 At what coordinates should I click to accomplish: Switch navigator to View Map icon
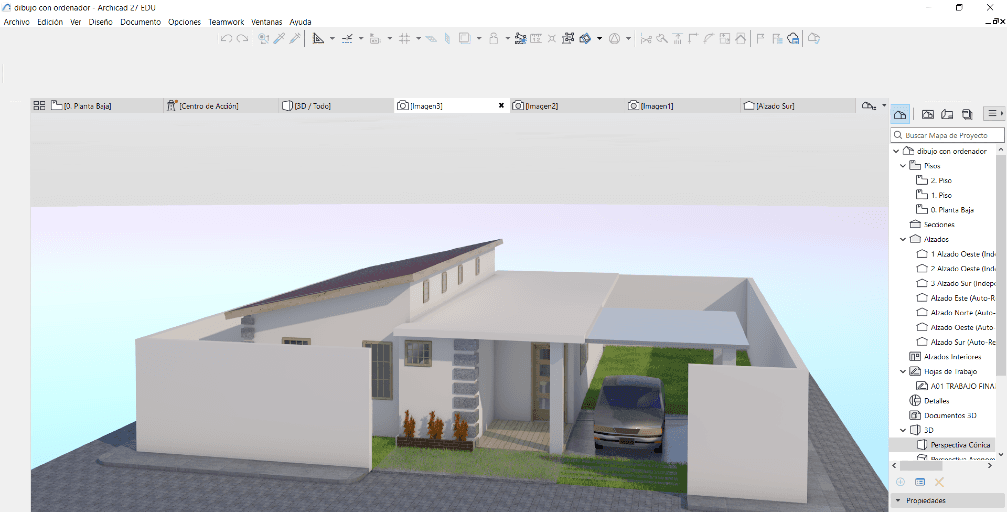(x=928, y=114)
